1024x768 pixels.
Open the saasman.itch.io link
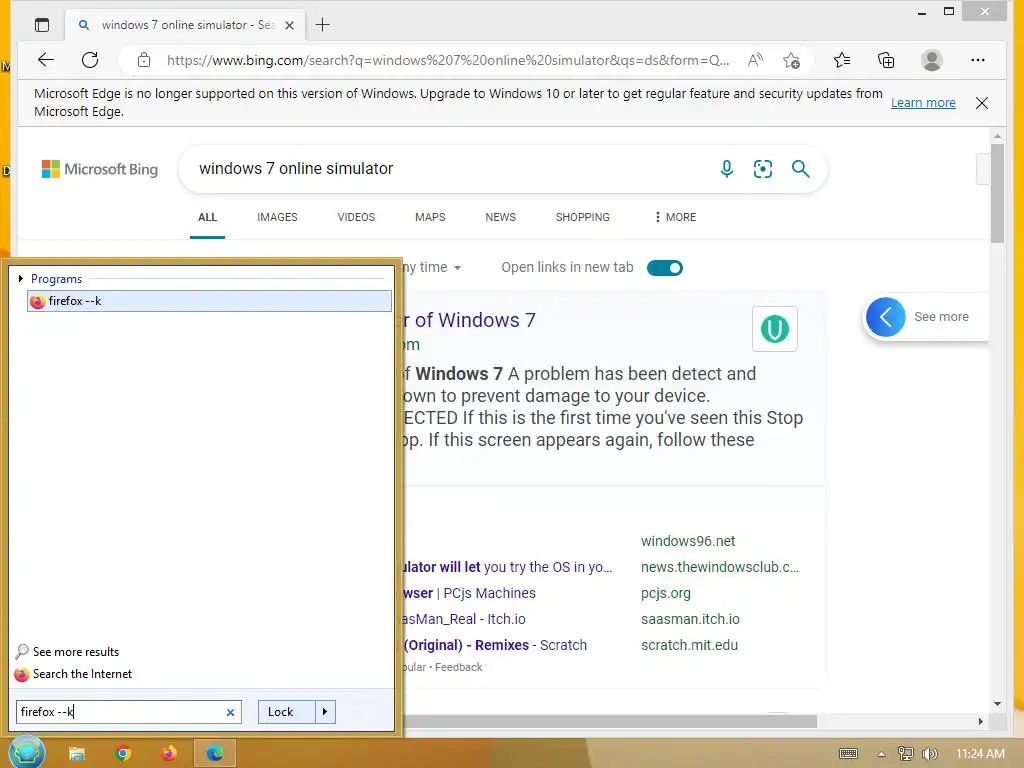(690, 619)
